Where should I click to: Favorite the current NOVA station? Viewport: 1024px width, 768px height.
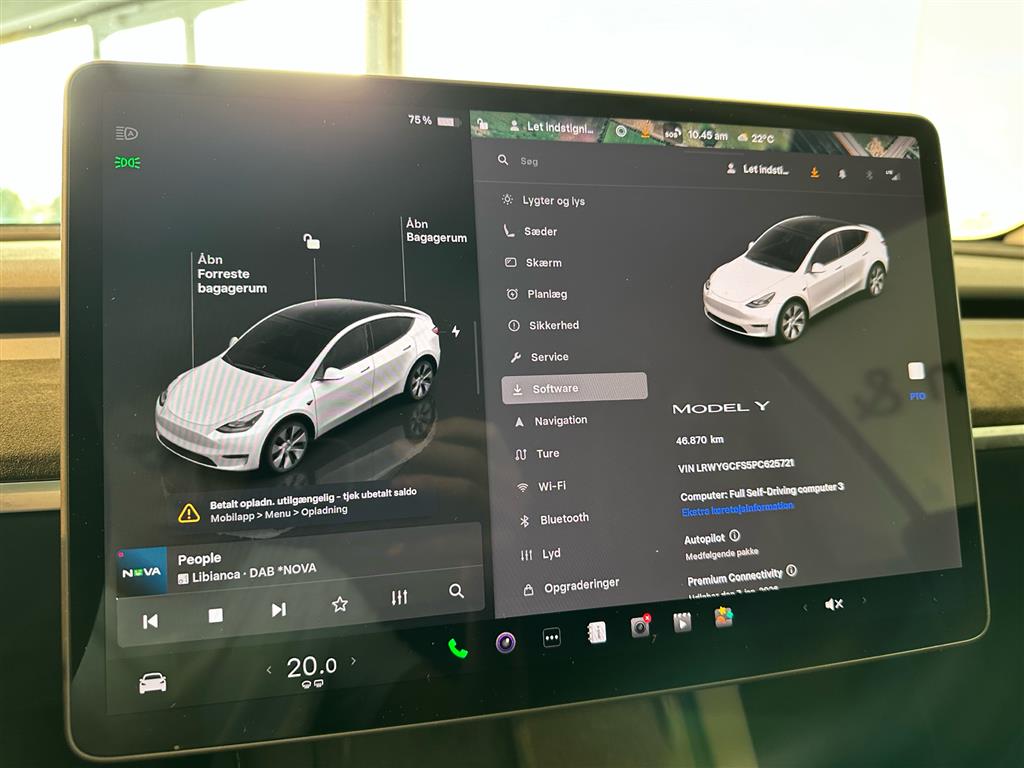point(340,604)
